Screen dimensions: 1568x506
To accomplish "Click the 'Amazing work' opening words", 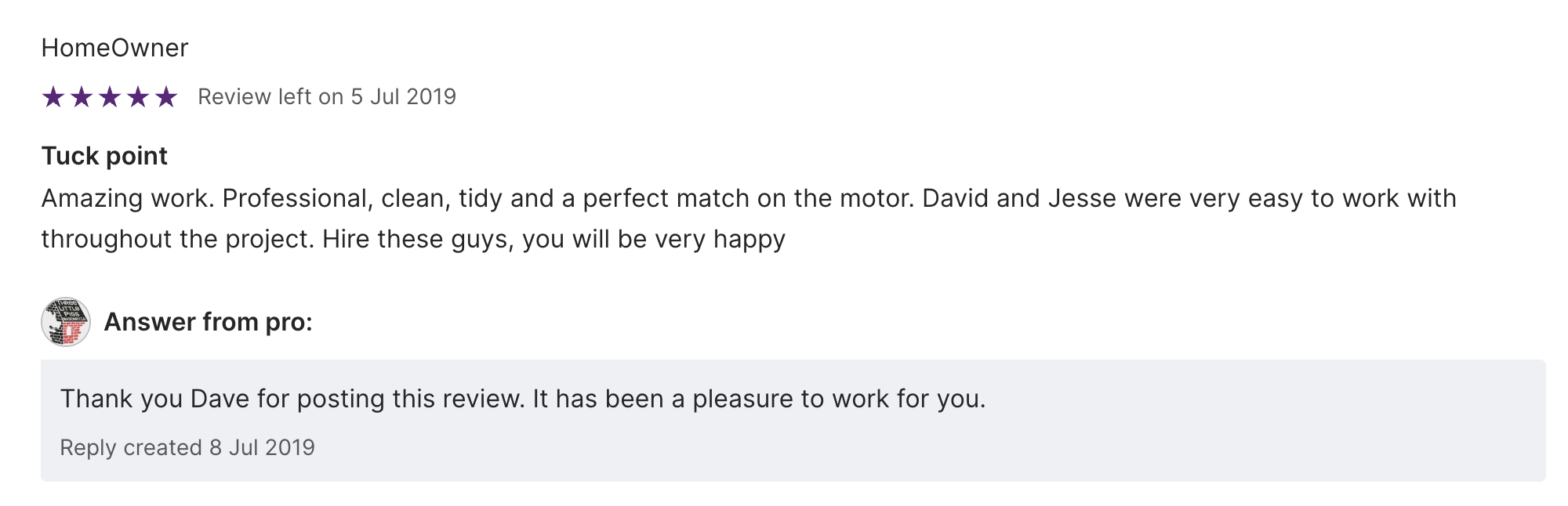I will [x=125, y=198].
